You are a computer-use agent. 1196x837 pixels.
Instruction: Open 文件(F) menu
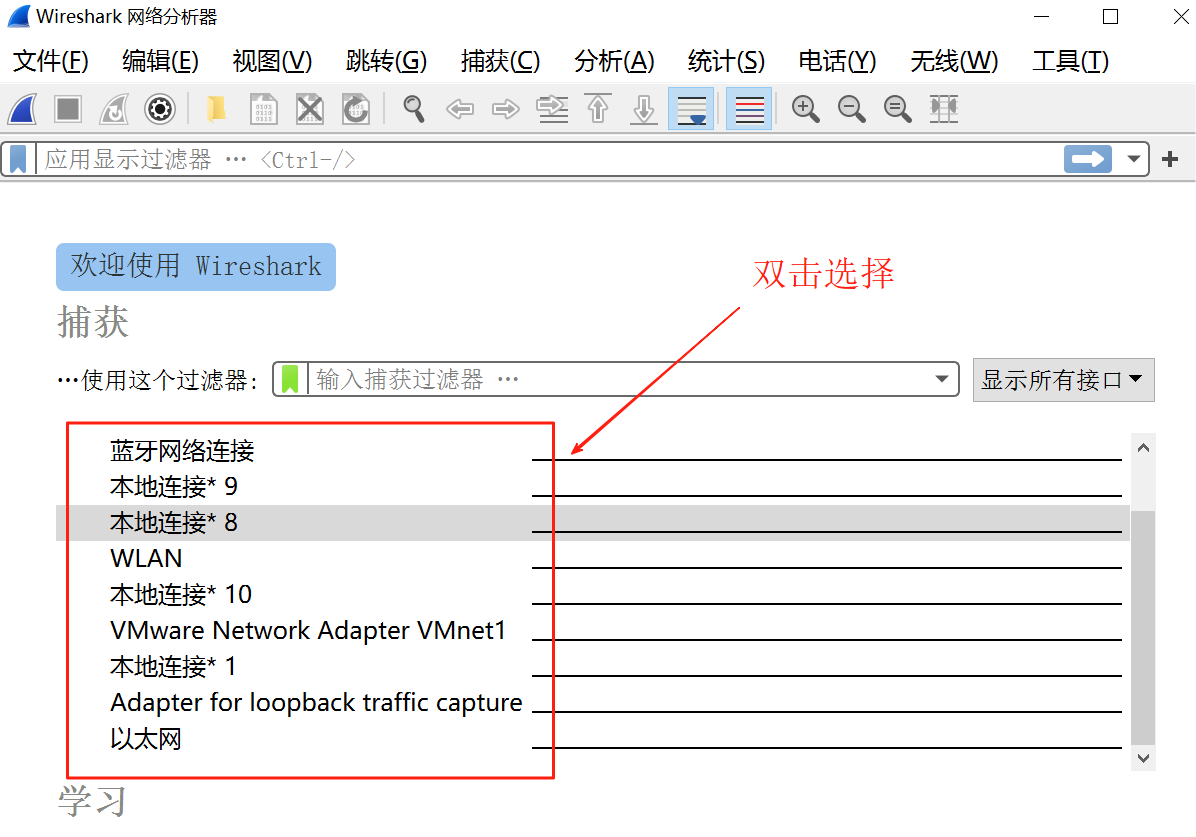51,61
